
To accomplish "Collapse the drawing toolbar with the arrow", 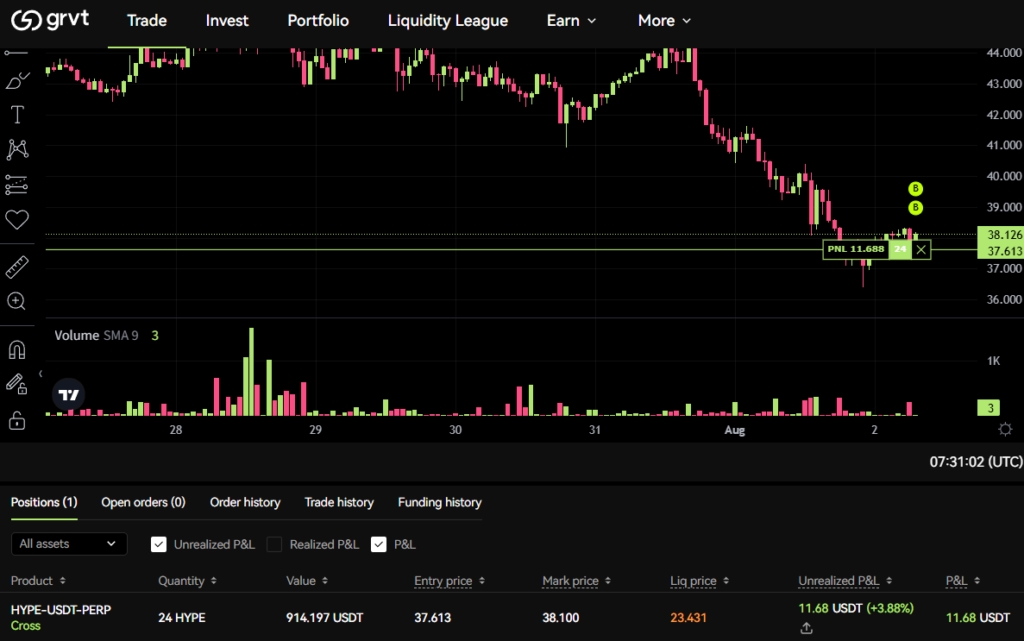I will click(x=40, y=374).
